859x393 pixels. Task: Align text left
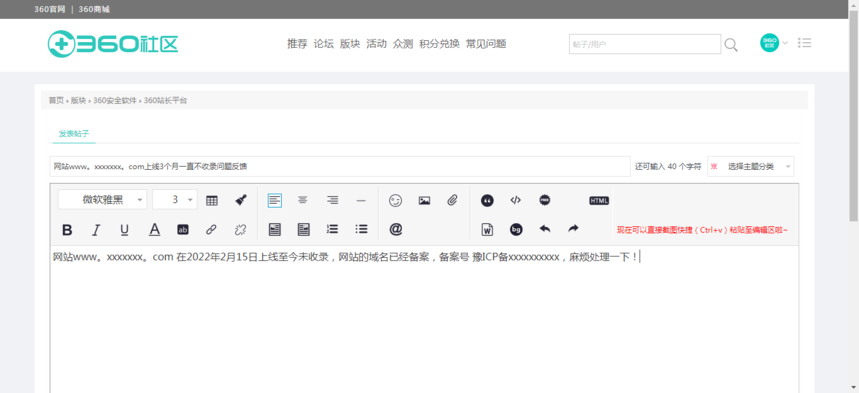275,201
